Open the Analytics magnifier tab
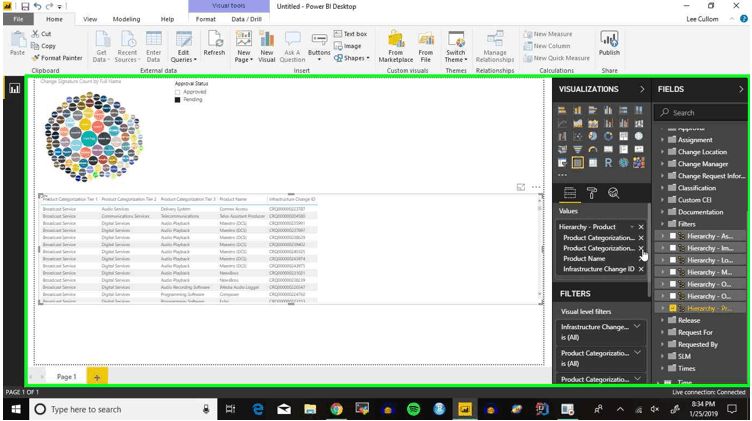Screen dimensions: 752x421 (x=613, y=193)
